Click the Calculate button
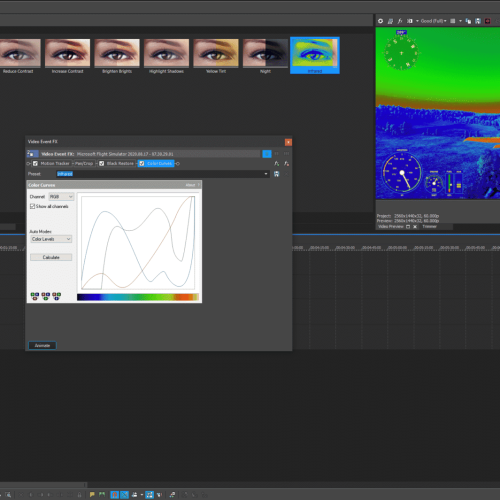This screenshot has width=500, height=500. coord(51,257)
